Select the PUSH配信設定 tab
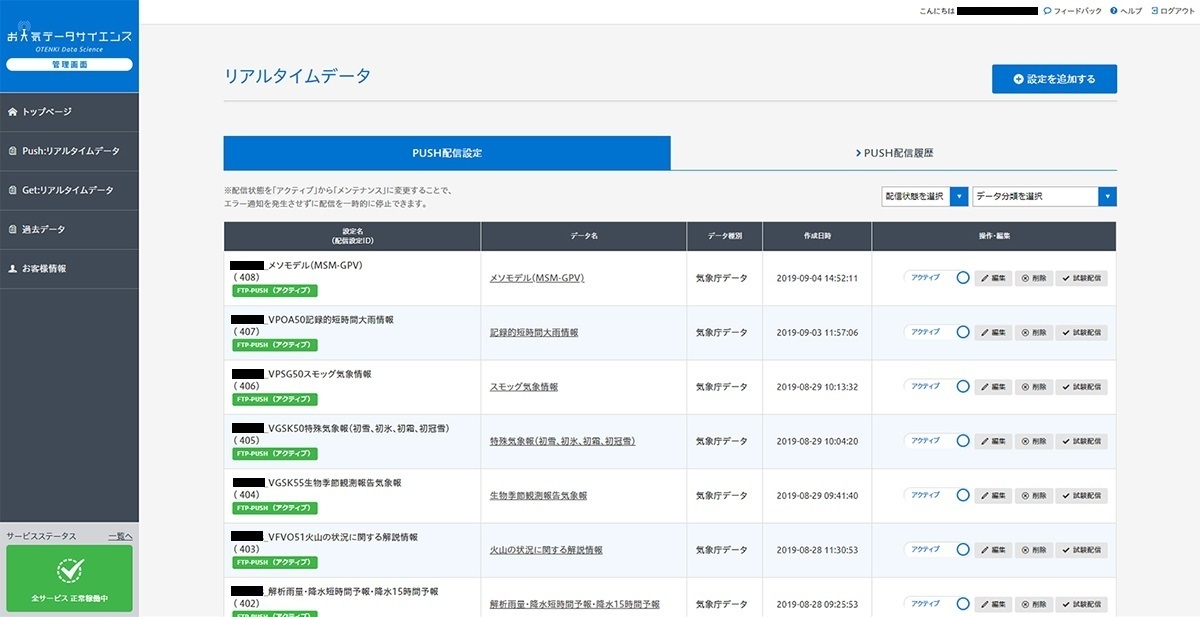Image resolution: width=1200 pixels, height=617 pixels. (446, 153)
